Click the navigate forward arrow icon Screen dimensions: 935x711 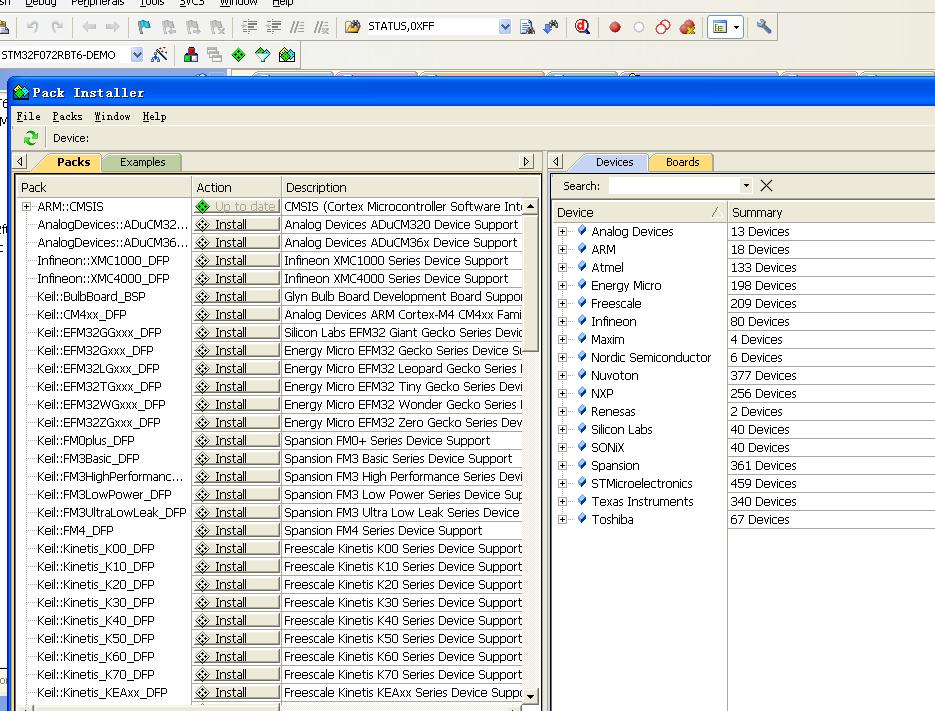click(112, 27)
